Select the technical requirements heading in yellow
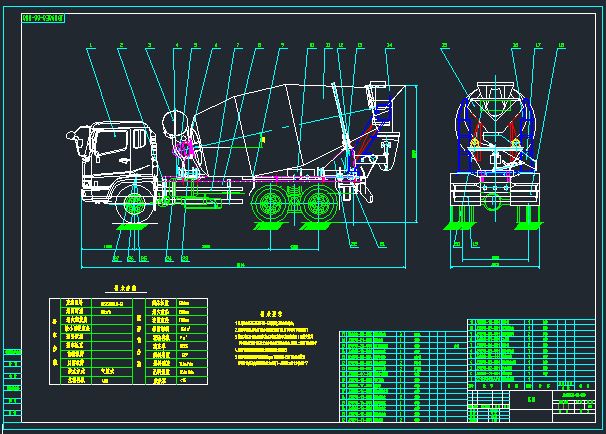This screenshot has width=606, height=434. (271, 314)
